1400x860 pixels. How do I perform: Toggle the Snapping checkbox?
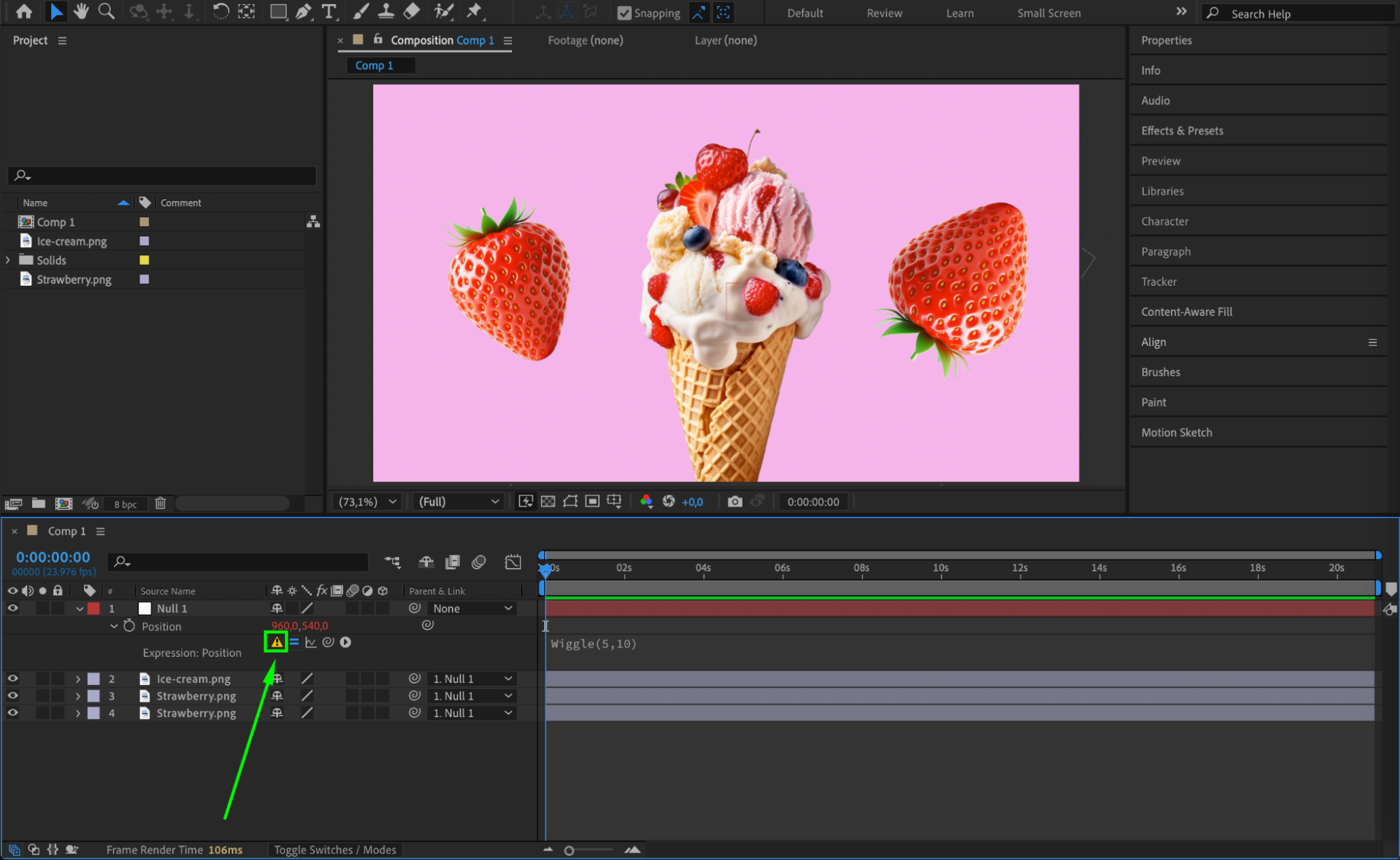coord(624,13)
